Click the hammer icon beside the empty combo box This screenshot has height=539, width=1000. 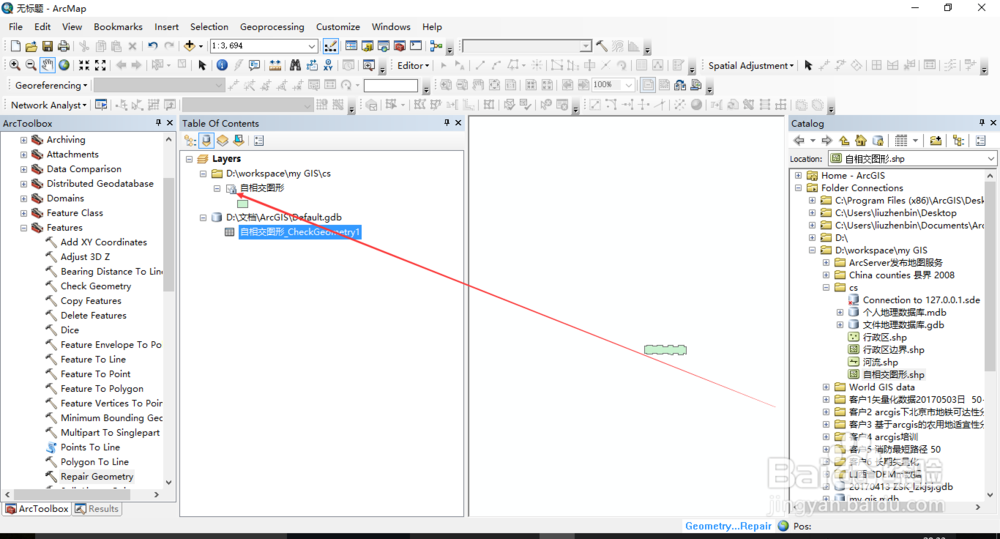pyautogui.click(x=601, y=46)
